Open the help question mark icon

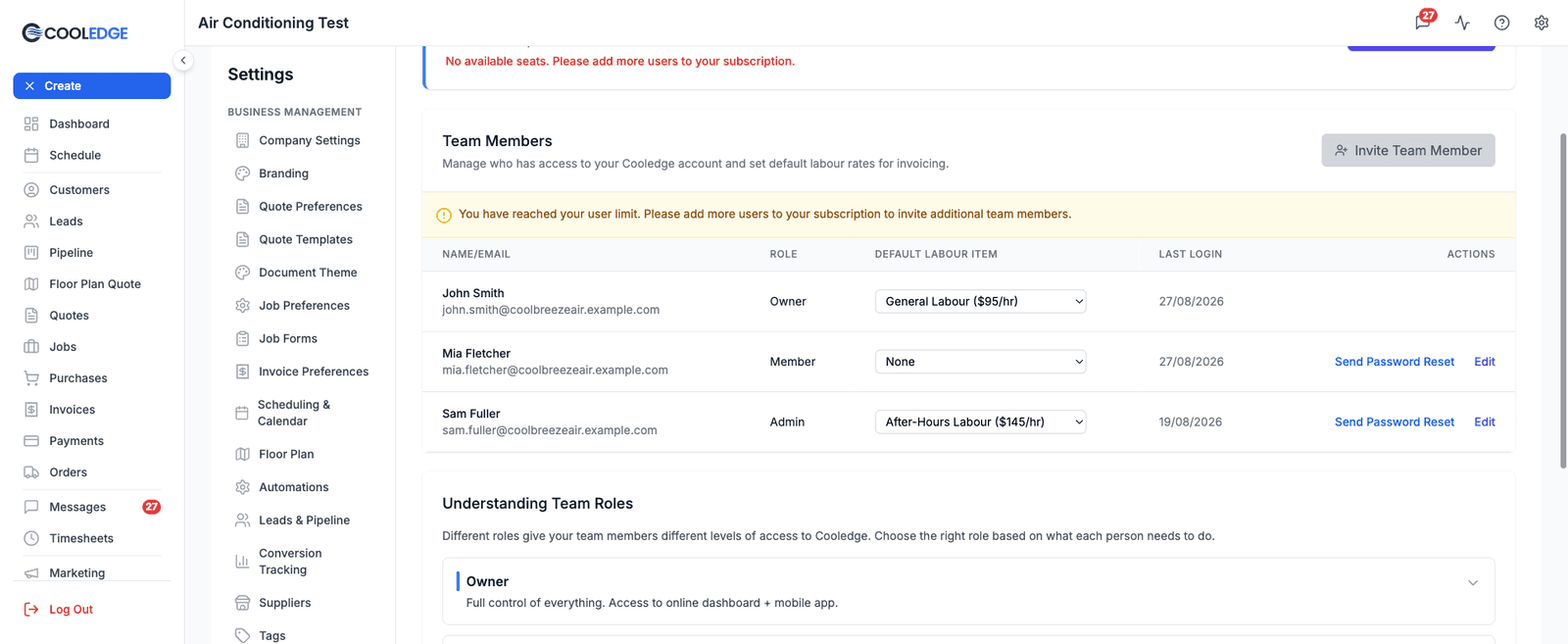pyautogui.click(x=1501, y=23)
